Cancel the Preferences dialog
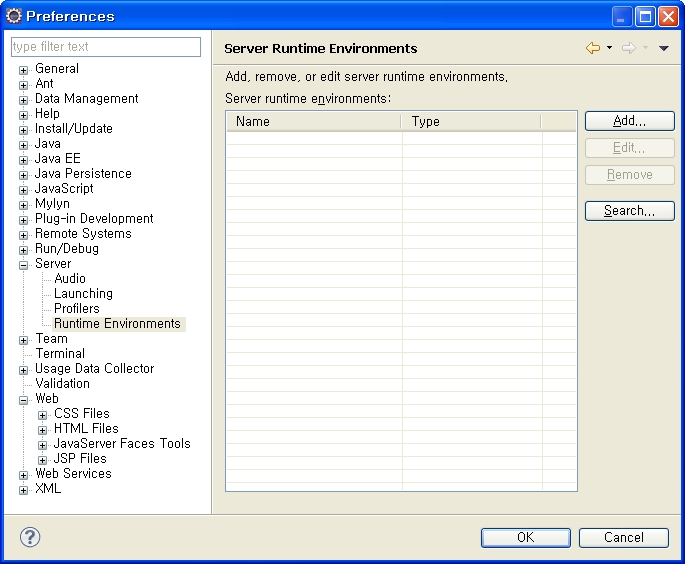The height and width of the screenshot is (564, 685). pyautogui.click(x=623, y=538)
